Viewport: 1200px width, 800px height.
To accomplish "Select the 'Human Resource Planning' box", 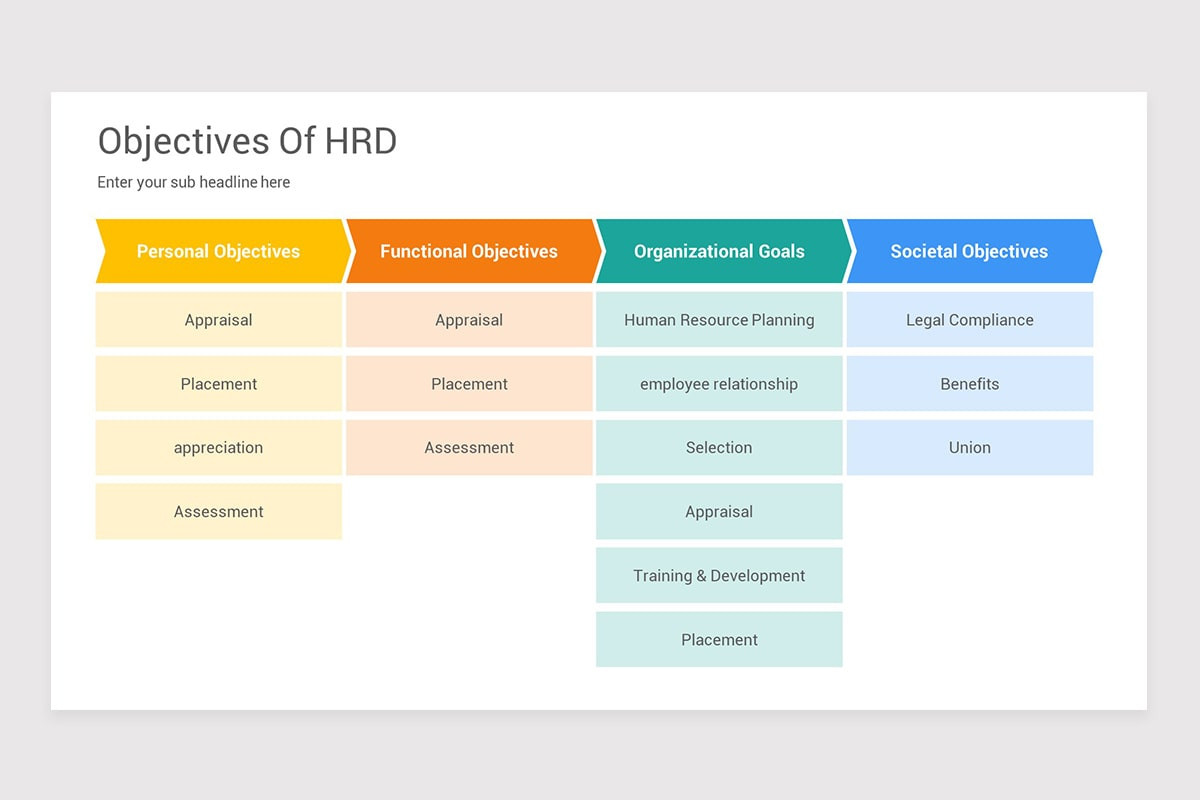I will point(719,320).
